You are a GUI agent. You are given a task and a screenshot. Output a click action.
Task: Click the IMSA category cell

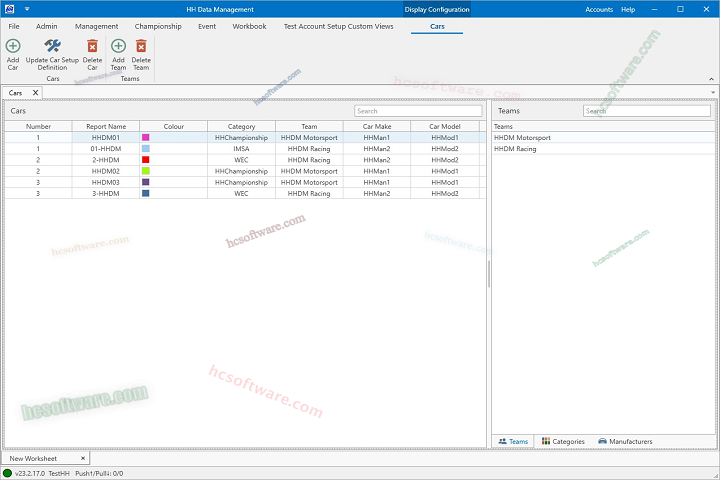[x=242, y=149]
